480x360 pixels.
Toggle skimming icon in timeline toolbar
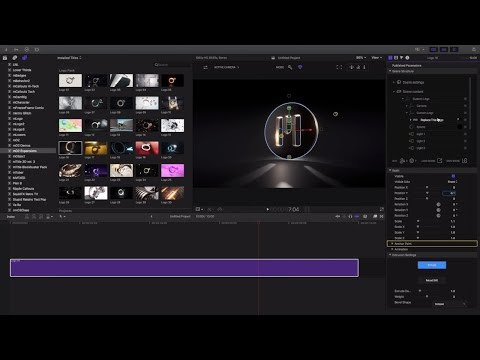(337, 216)
